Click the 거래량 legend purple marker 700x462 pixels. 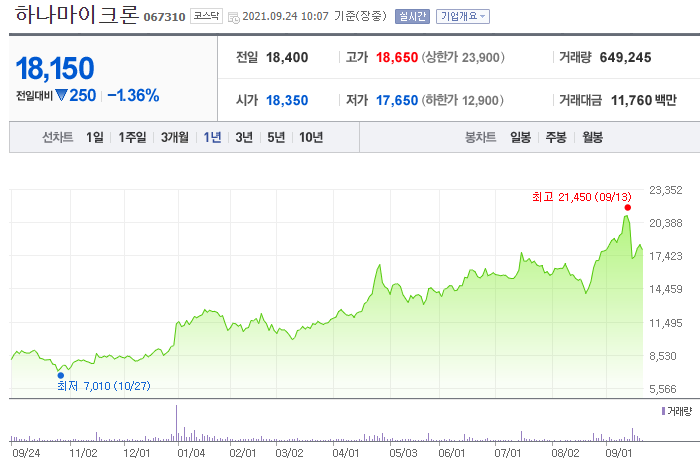pos(663,411)
